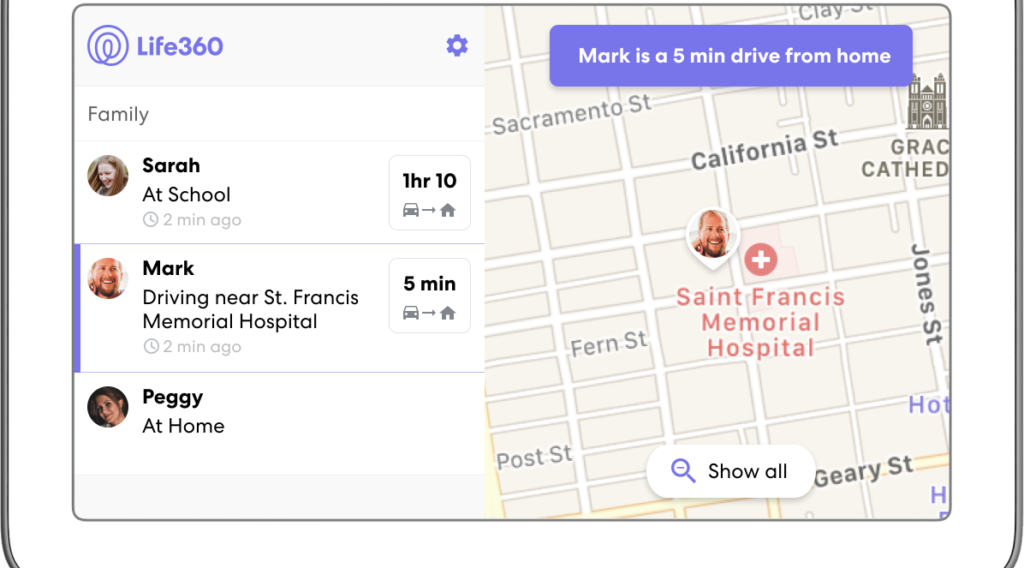Click Mark's profile photo in the list

point(108,278)
